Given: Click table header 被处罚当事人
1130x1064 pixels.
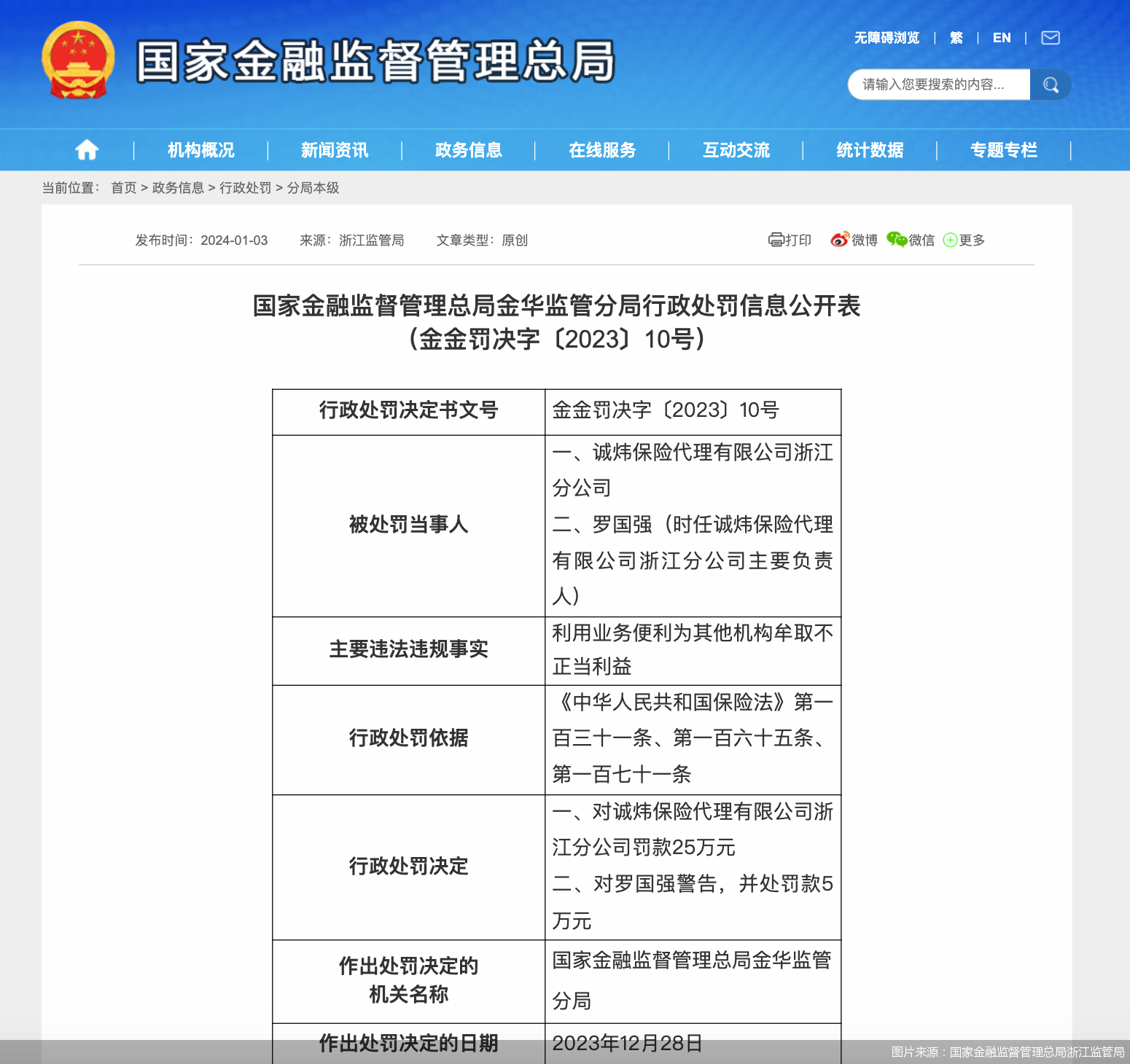Looking at the screenshot, I should pos(408,525).
